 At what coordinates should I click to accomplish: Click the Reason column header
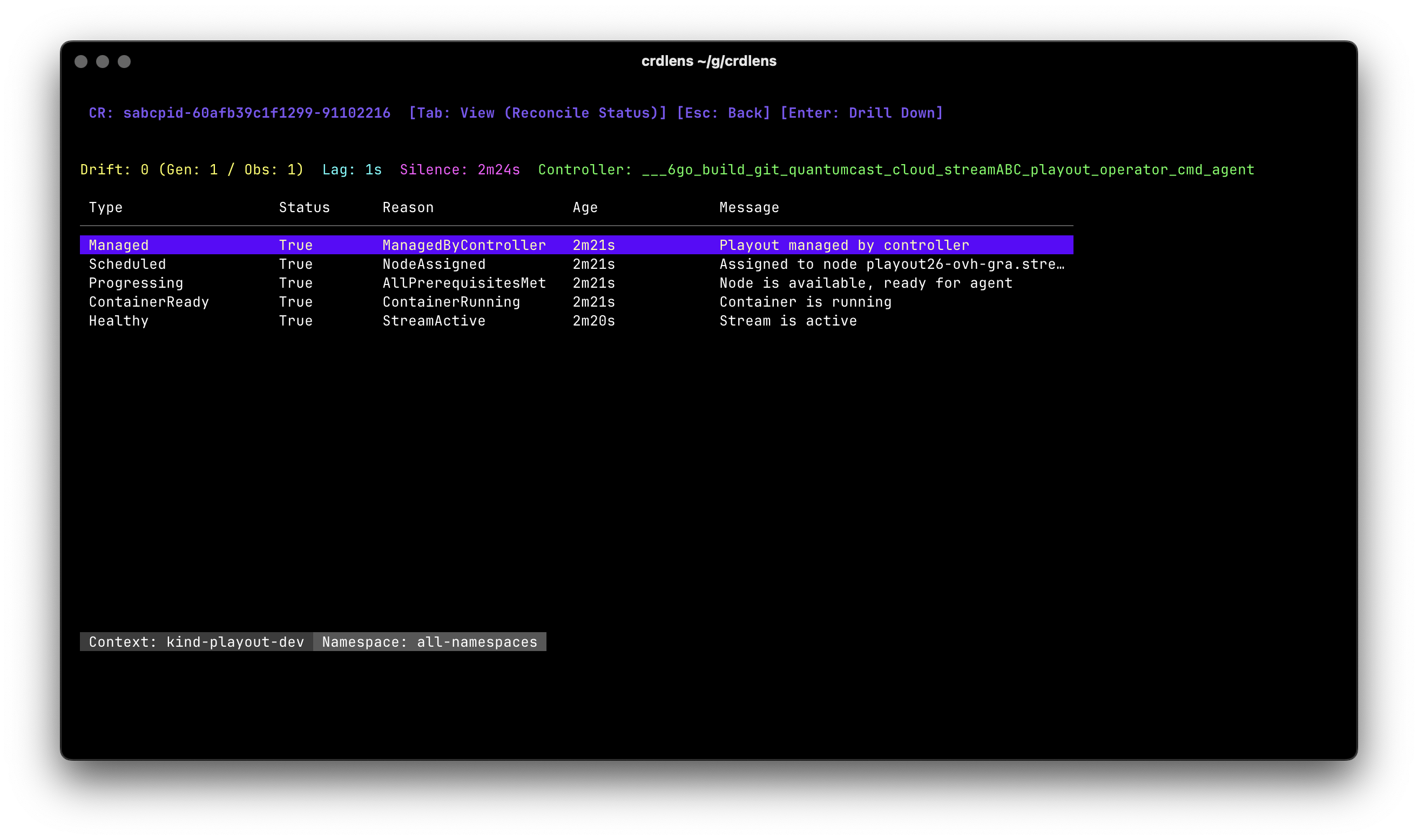point(408,207)
